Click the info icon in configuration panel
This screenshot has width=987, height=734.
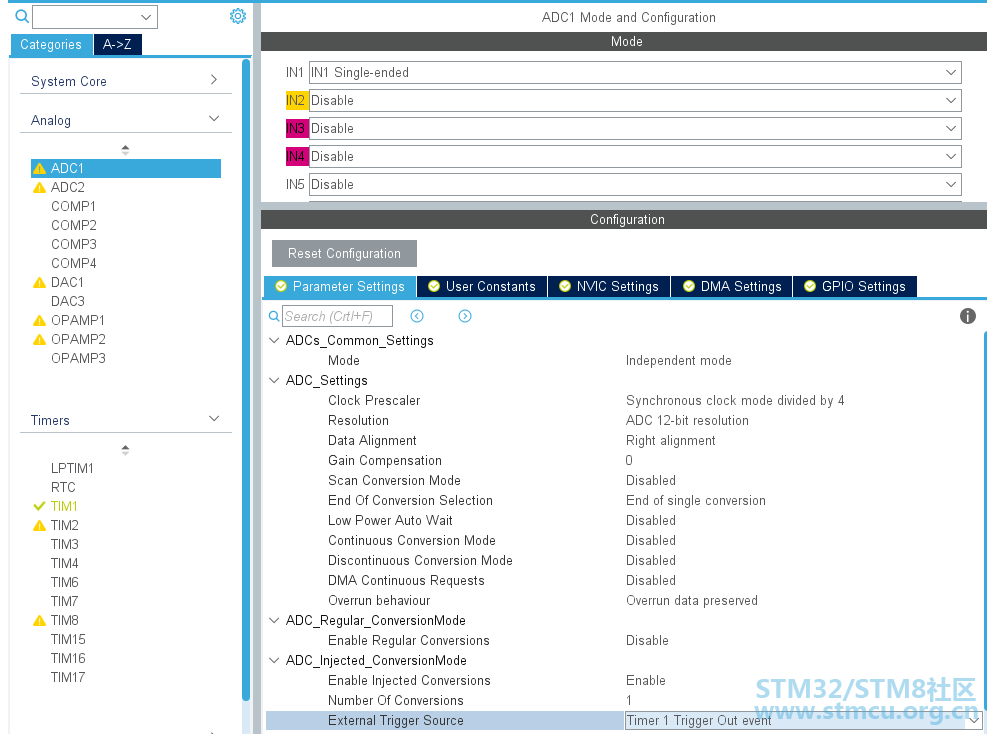click(x=967, y=316)
